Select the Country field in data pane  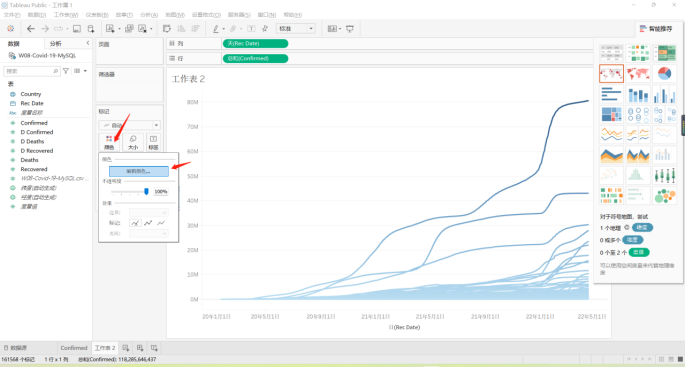[30, 94]
